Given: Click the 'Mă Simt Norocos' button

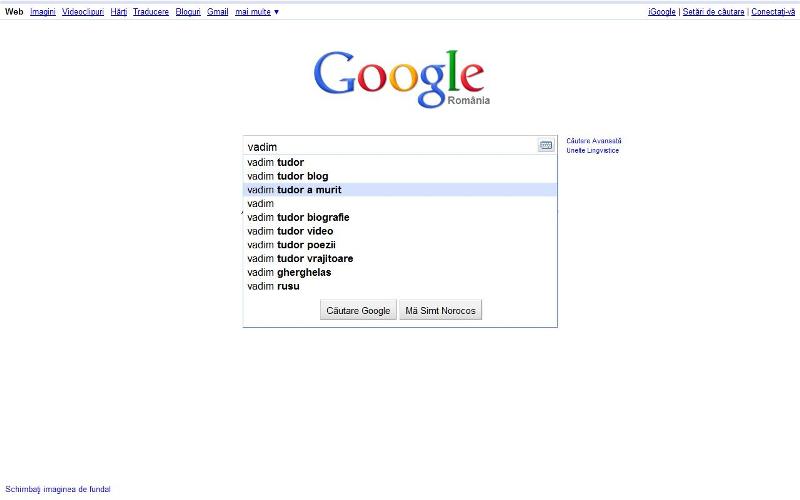Looking at the screenshot, I should tap(441, 311).
